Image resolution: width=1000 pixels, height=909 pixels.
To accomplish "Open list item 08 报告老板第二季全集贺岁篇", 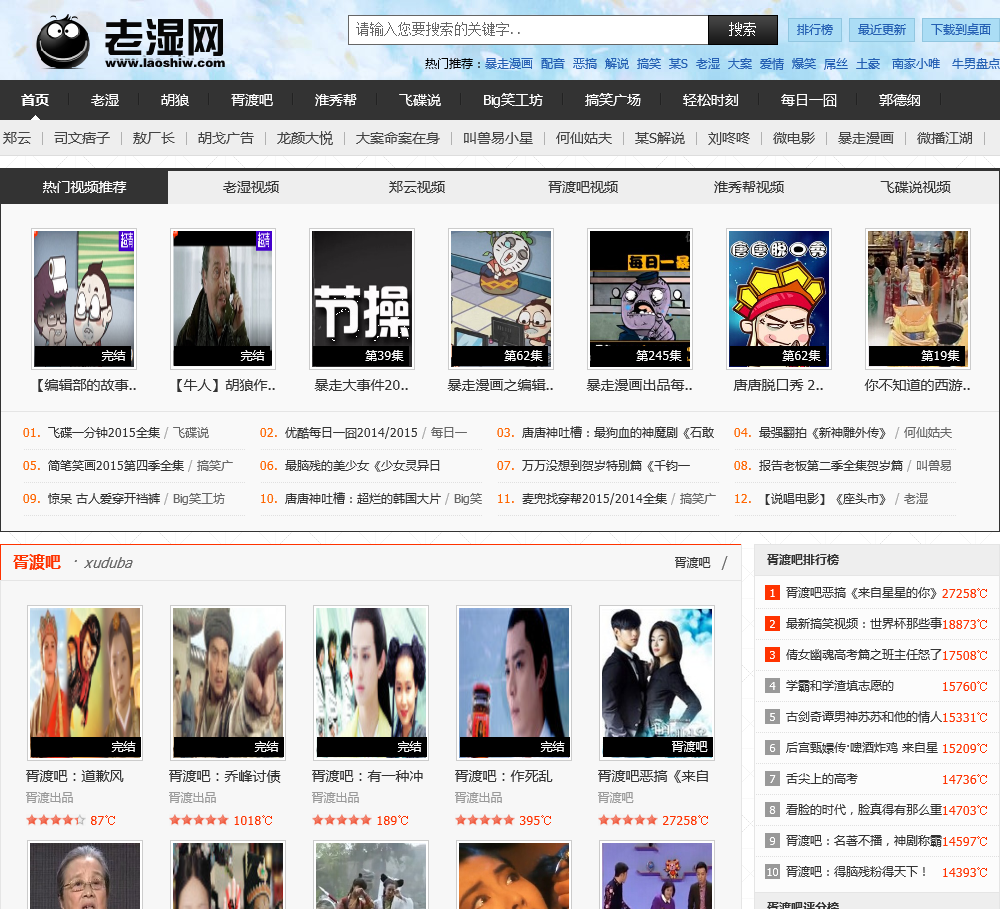I will 830,466.
